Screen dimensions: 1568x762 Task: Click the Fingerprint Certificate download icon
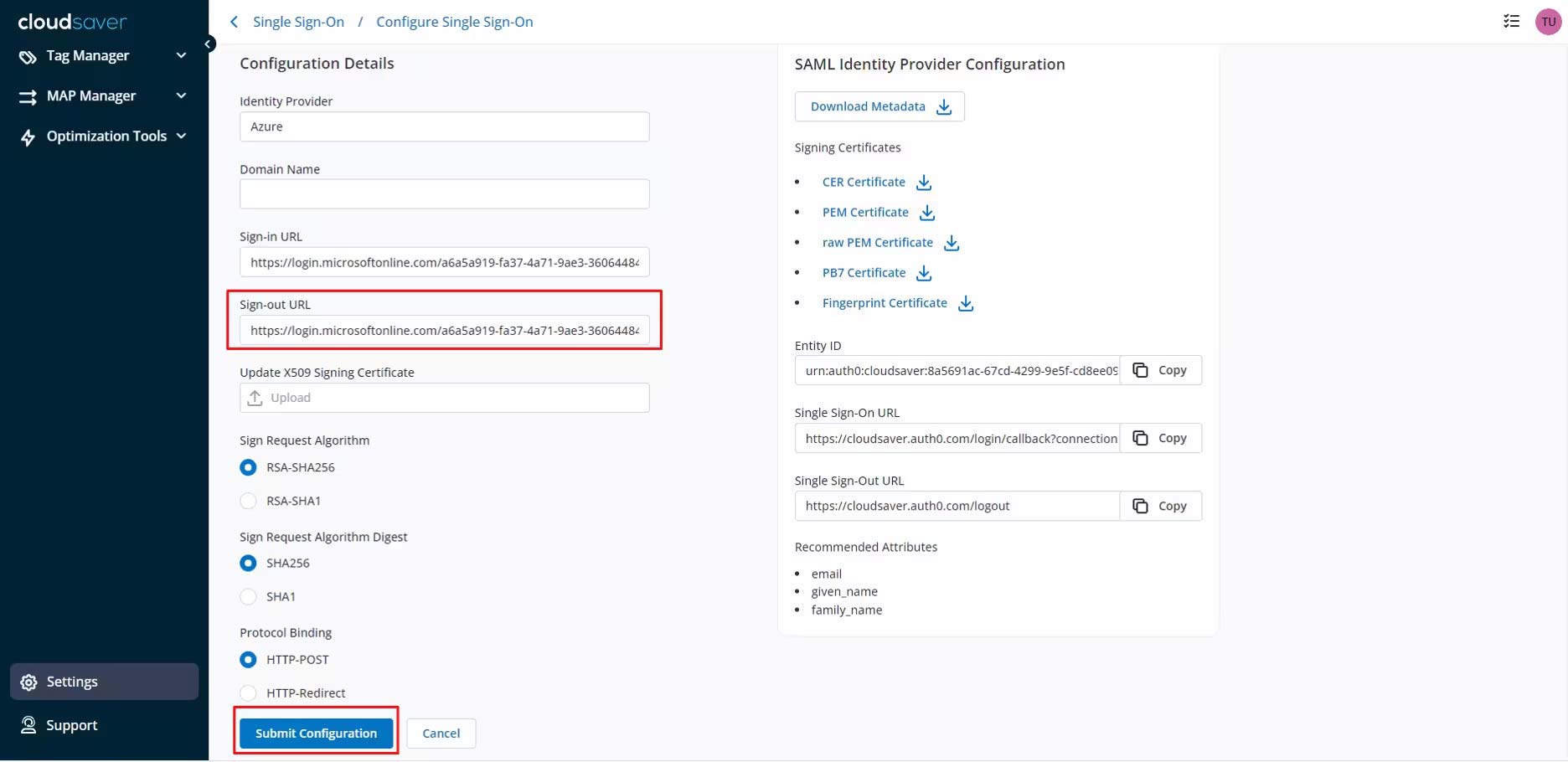966,303
